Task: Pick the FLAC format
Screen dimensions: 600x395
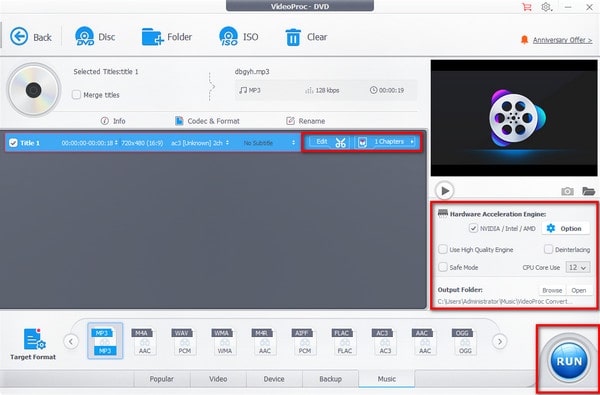Action: click(345, 342)
